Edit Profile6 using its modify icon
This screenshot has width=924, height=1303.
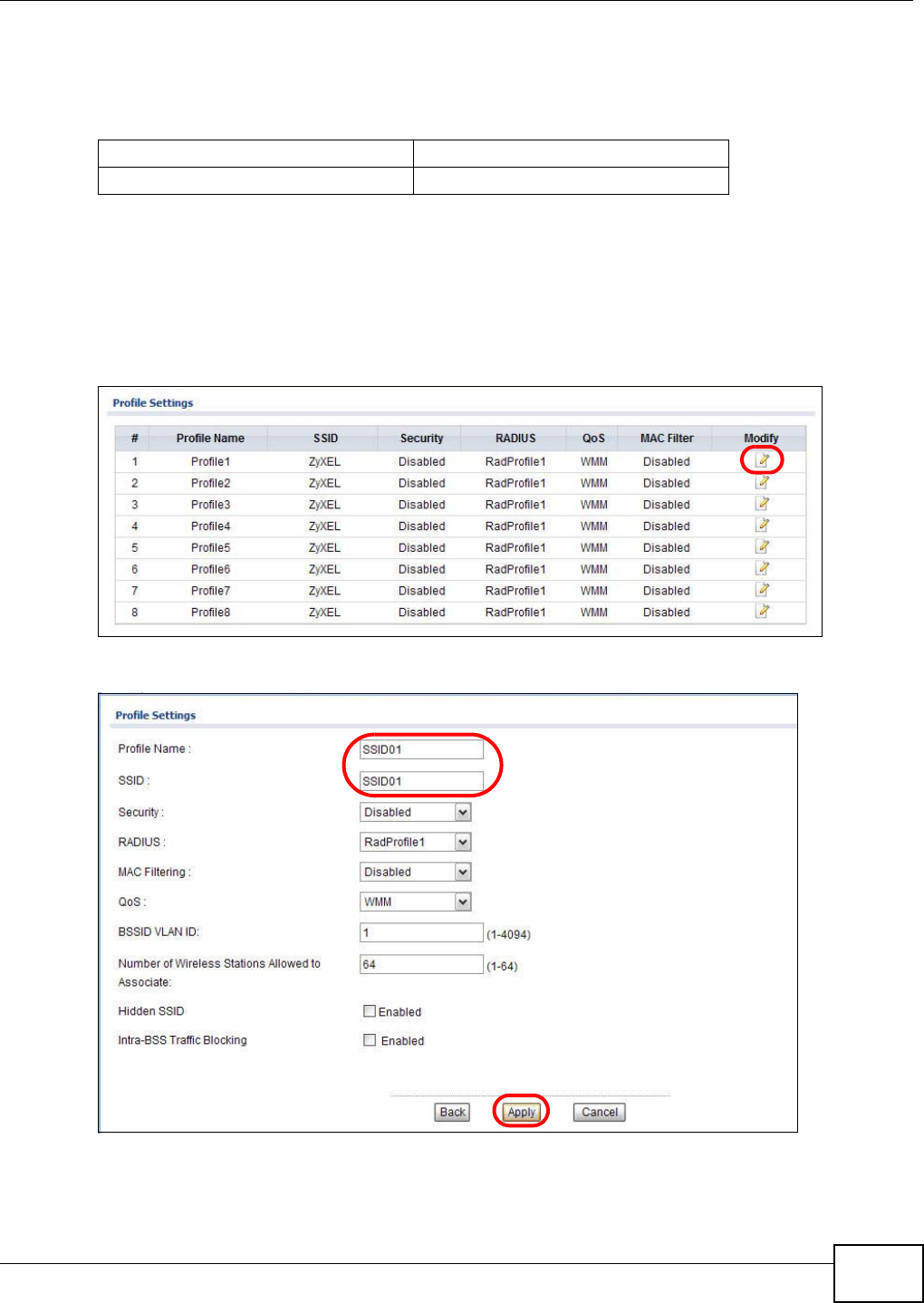coord(763,568)
